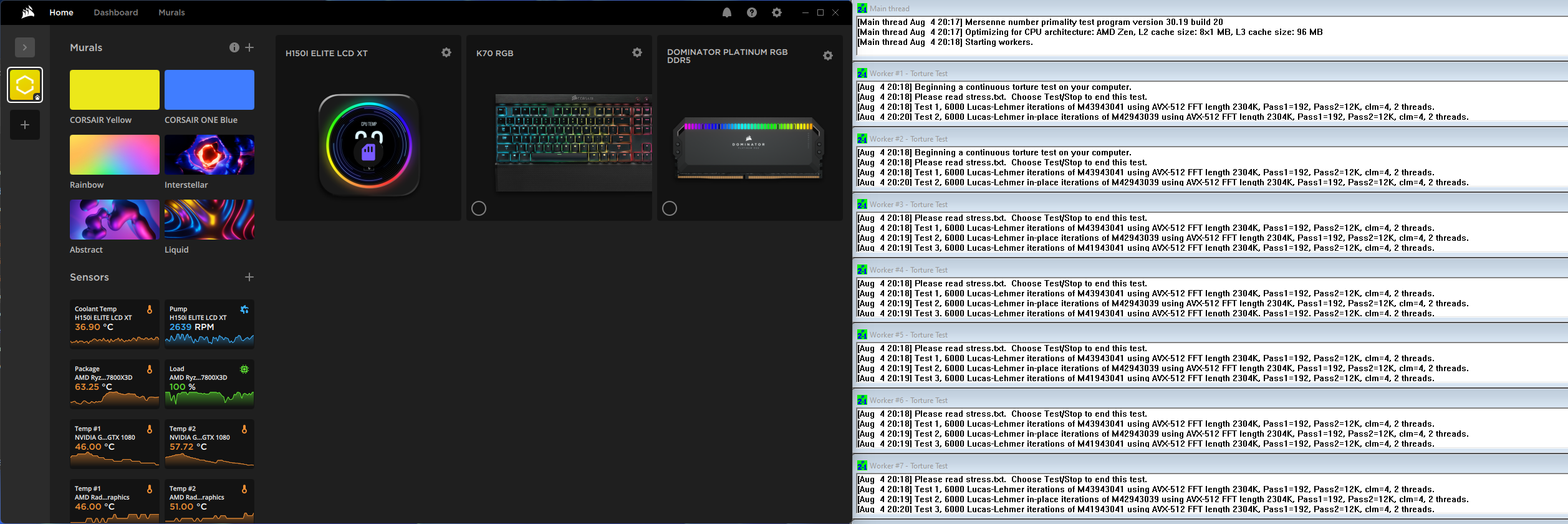Click the Package thermometer icon
Viewport: 1568px width, 524px height.
tap(150, 369)
